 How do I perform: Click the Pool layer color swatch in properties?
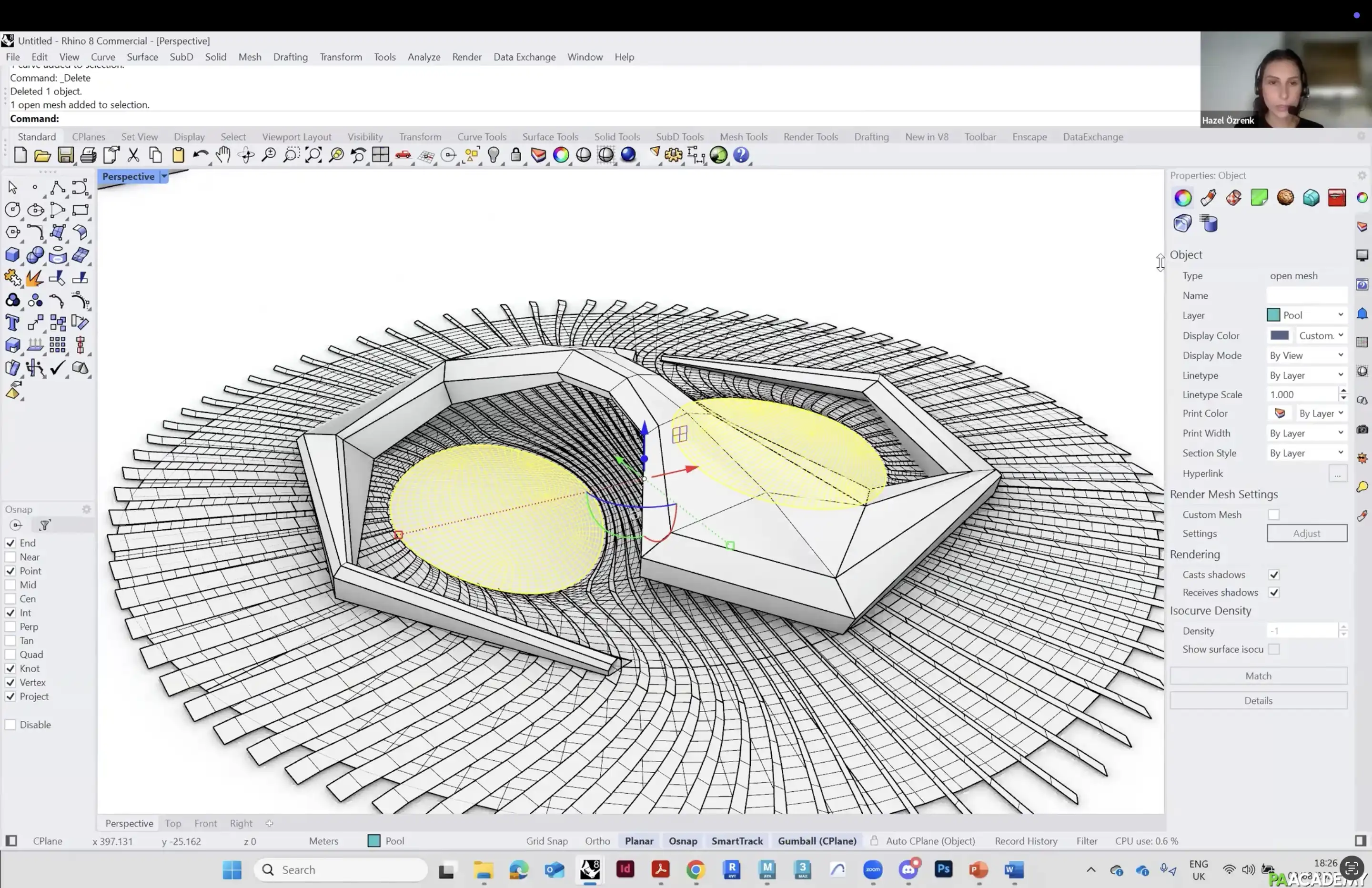point(1273,315)
